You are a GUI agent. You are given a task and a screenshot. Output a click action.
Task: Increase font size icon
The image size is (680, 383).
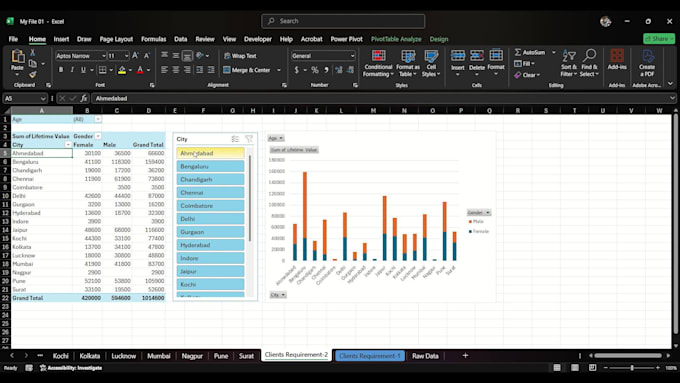tap(135, 56)
